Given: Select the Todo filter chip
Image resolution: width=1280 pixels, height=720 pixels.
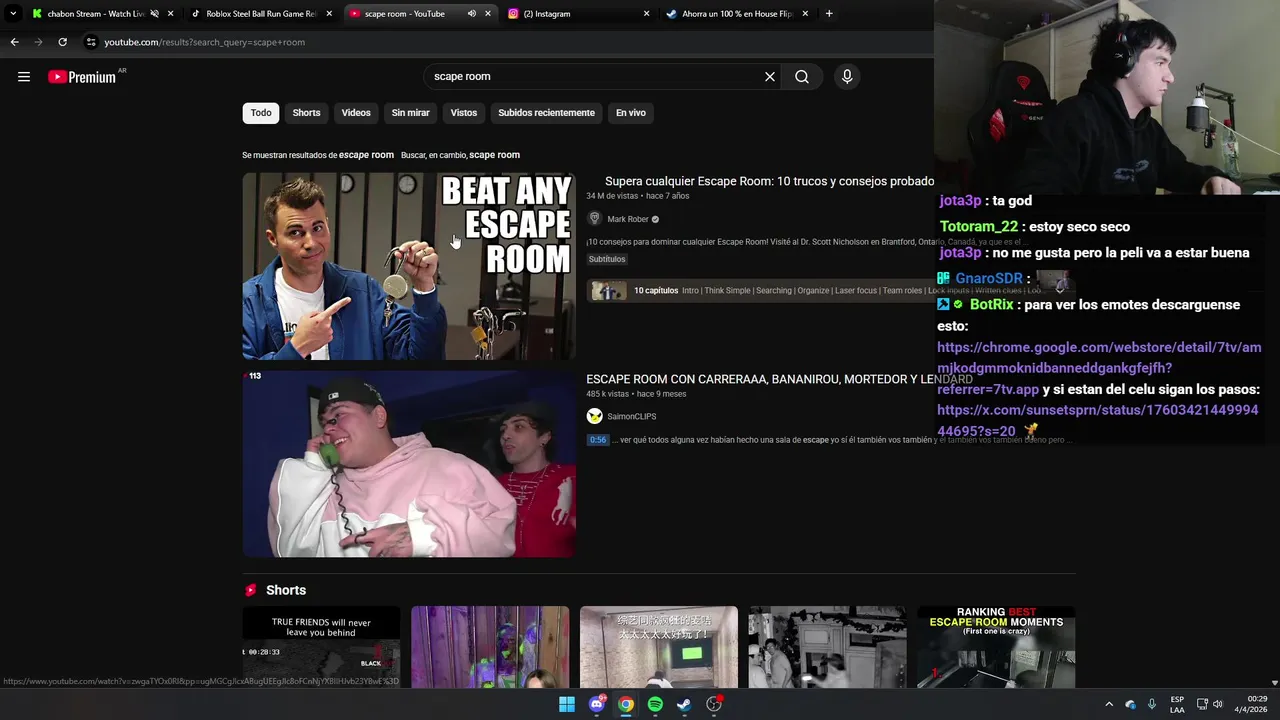Looking at the screenshot, I should point(261,113).
